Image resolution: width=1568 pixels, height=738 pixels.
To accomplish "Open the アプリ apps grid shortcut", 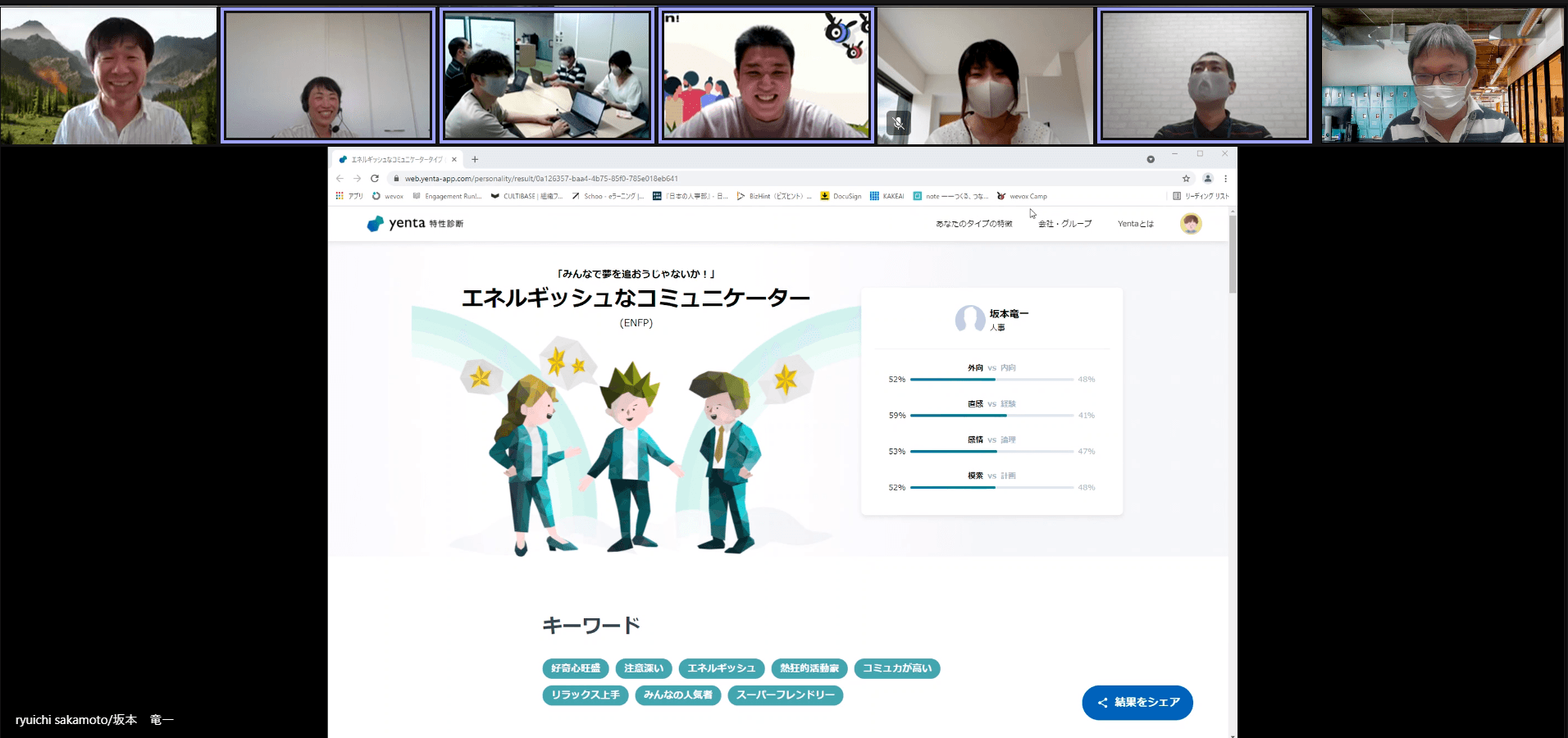I will point(349,196).
